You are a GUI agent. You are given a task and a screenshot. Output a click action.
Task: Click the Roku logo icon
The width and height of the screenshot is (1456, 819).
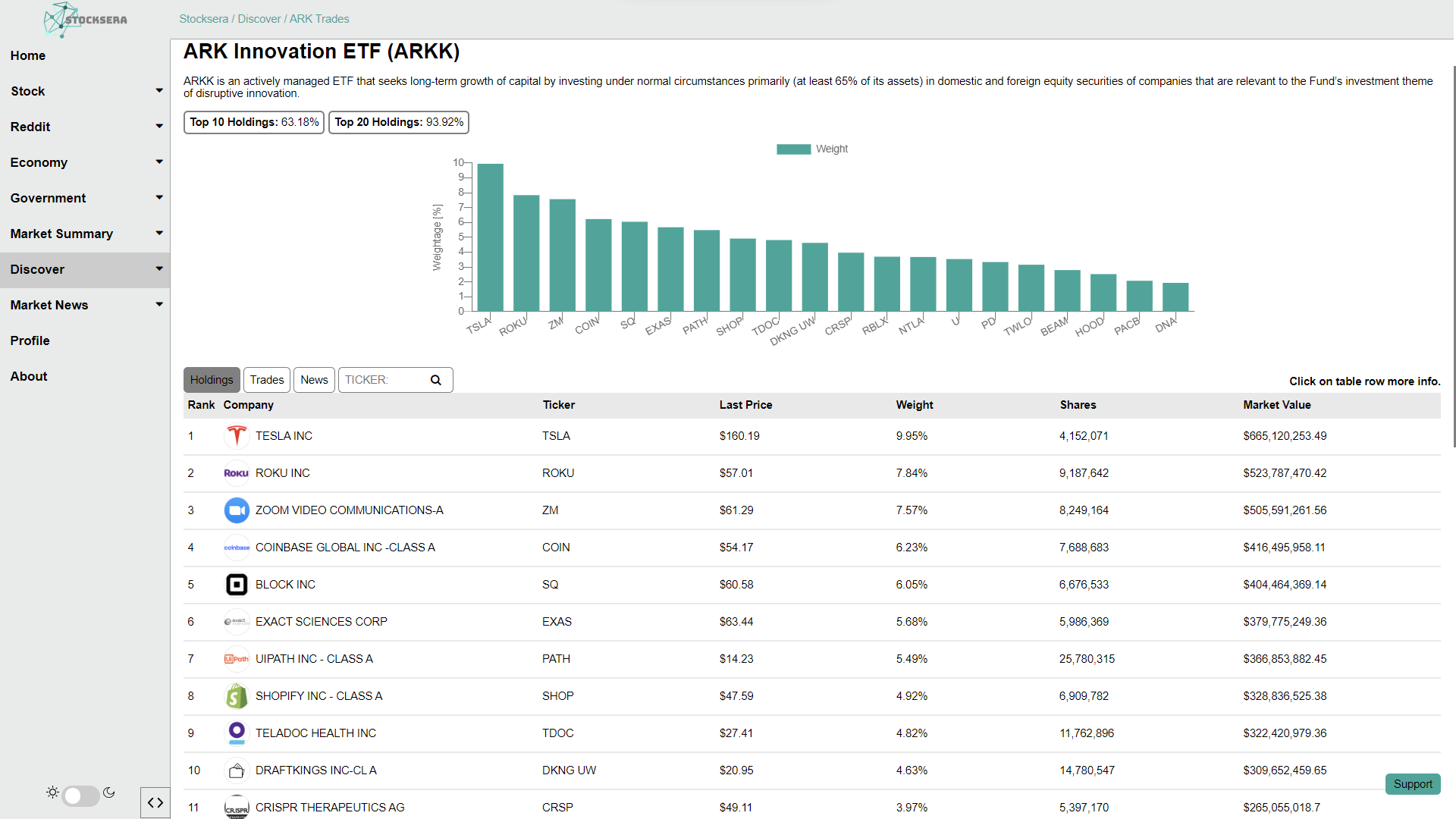[237, 473]
